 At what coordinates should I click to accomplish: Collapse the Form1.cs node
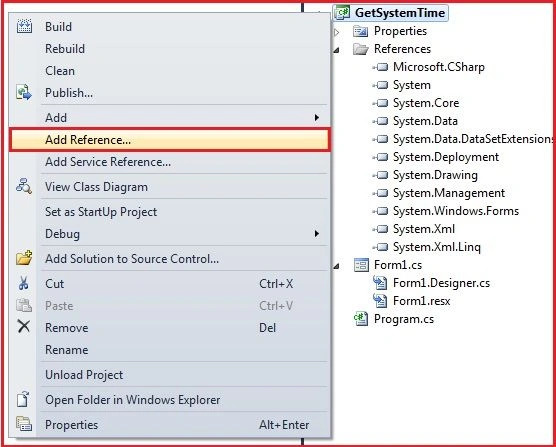pyautogui.click(x=337, y=266)
